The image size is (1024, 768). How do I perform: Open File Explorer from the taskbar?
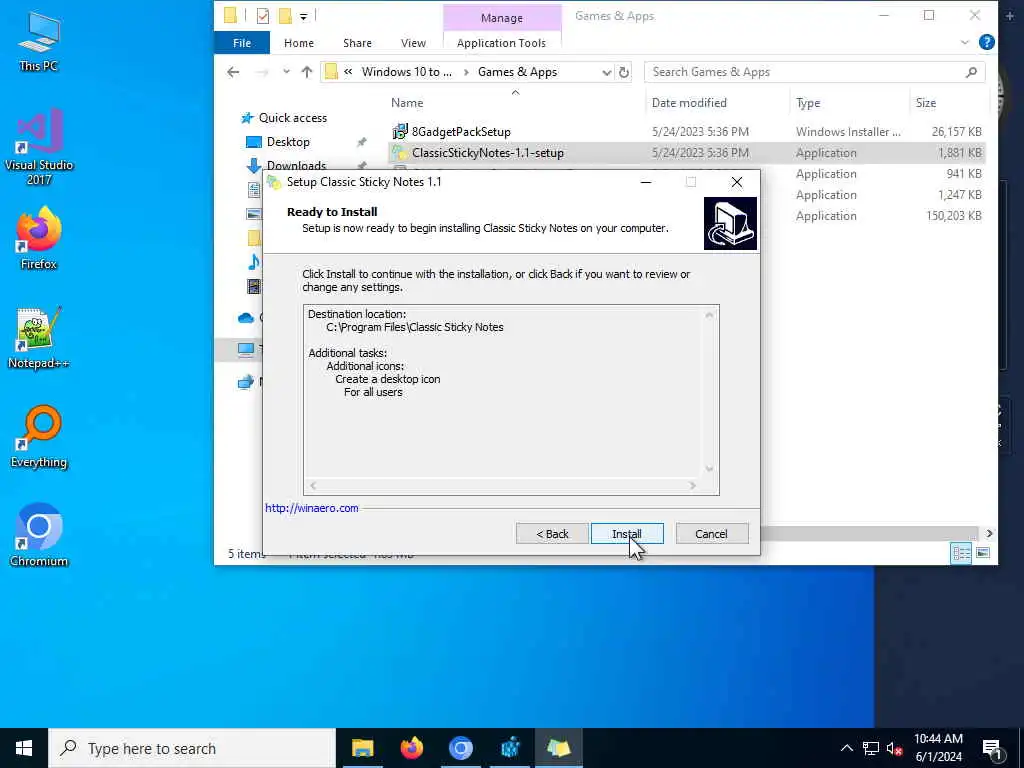(x=362, y=748)
